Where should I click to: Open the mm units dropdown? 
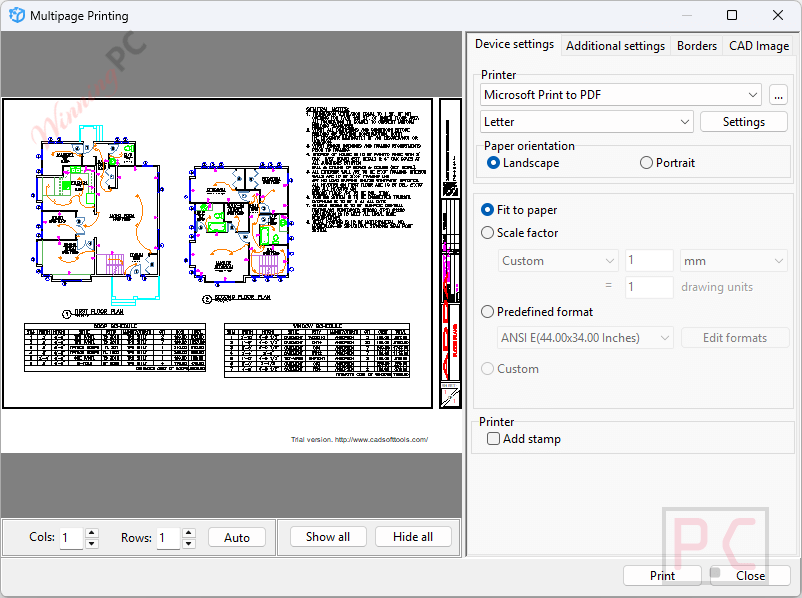(x=733, y=261)
